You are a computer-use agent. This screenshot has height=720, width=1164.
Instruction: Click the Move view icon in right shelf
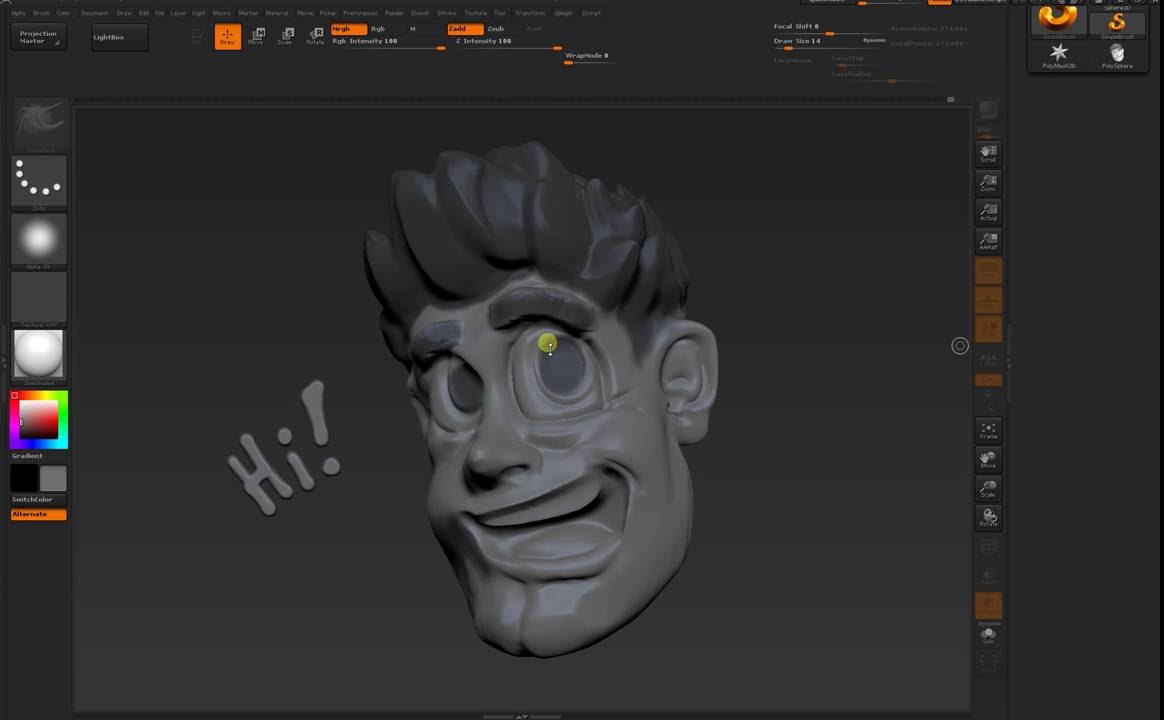pyautogui.click(x=988, y=459)
